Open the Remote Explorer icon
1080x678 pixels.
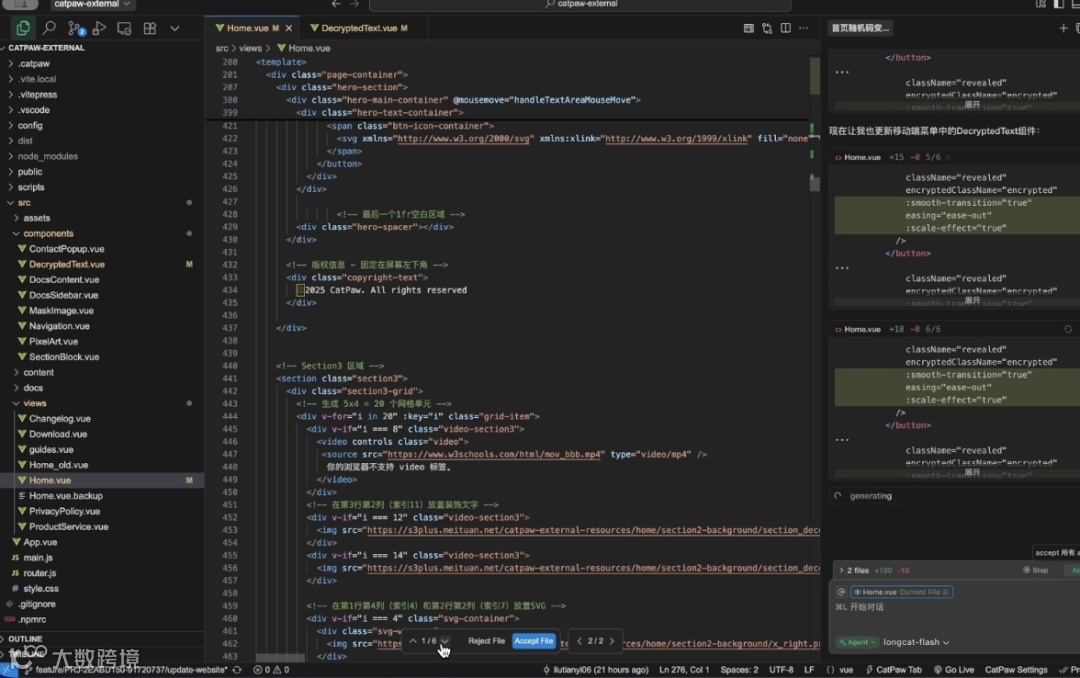124,28
